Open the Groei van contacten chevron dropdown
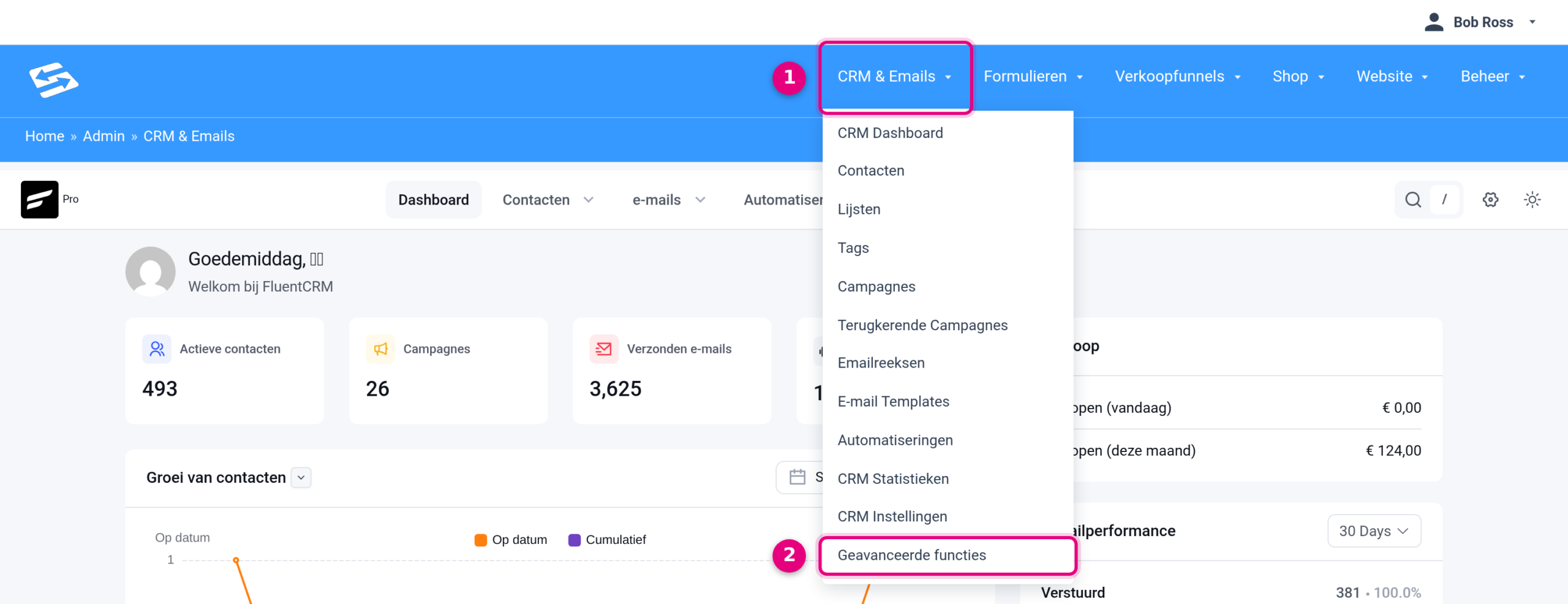The height and width of the screenshot is (604, 1568). 301,478
